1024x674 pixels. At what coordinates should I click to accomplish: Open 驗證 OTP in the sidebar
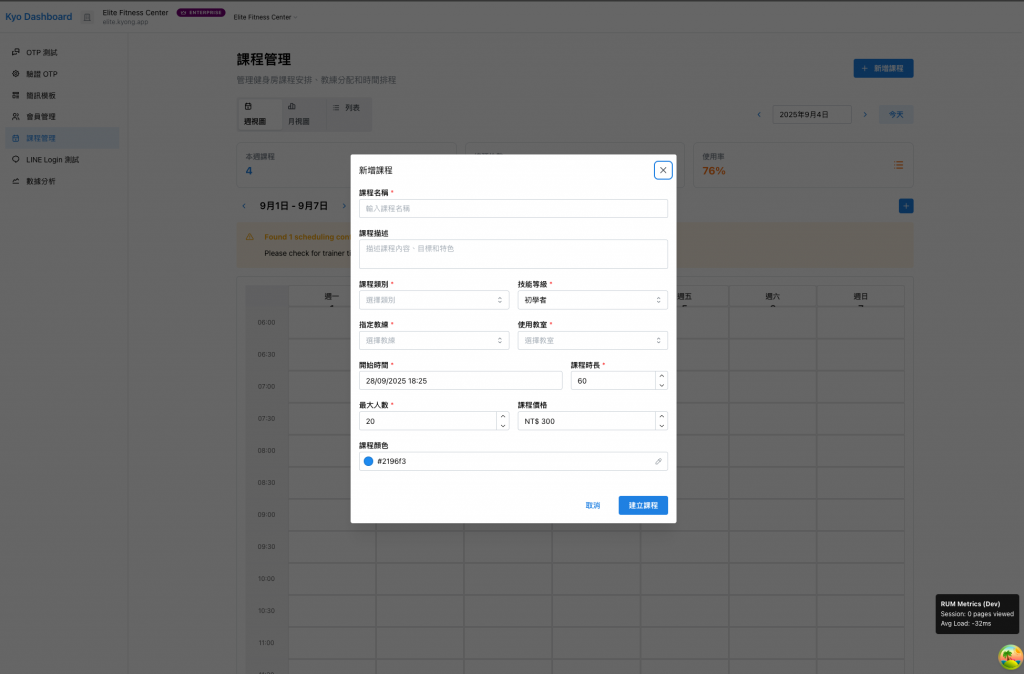[x=62, y=74]
